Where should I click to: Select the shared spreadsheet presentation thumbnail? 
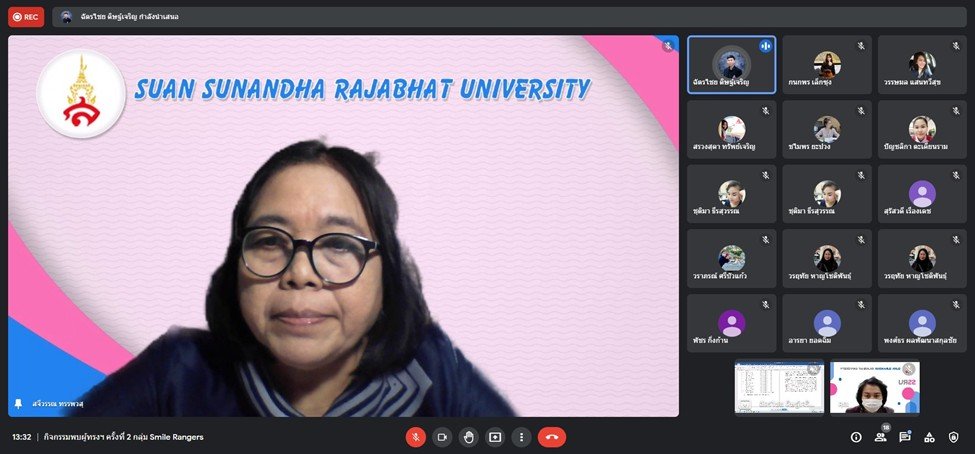point(779,387)
